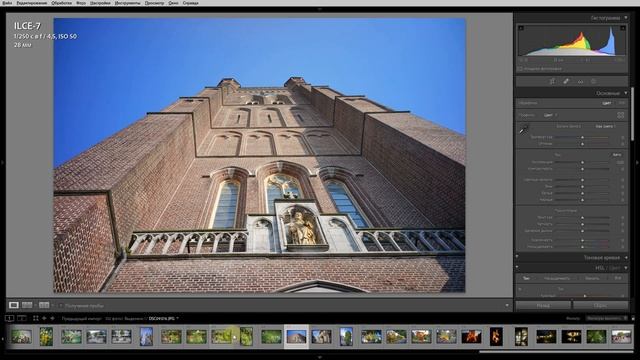Open the profile browser grid icon
This screenshot has height=360, width=640.
point(620,115)
